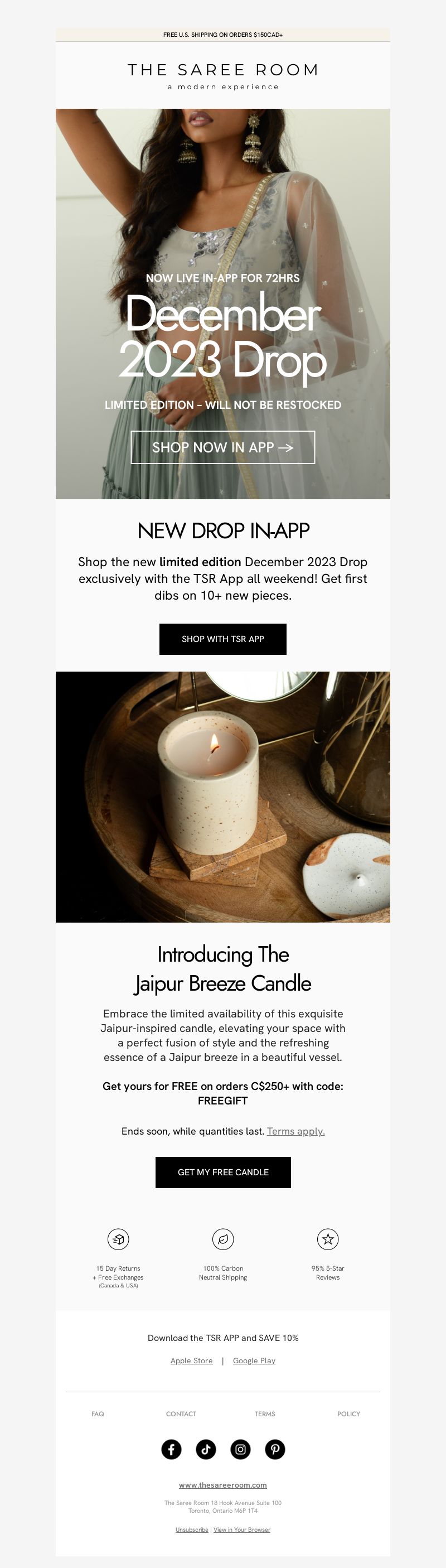Select TERMS in footer menu

click(265, 1414)
